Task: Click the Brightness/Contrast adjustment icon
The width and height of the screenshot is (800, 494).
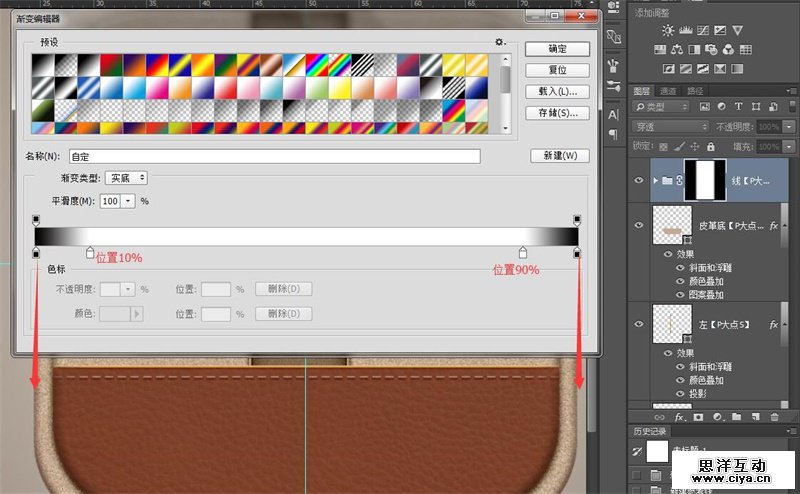Action: 668,31
